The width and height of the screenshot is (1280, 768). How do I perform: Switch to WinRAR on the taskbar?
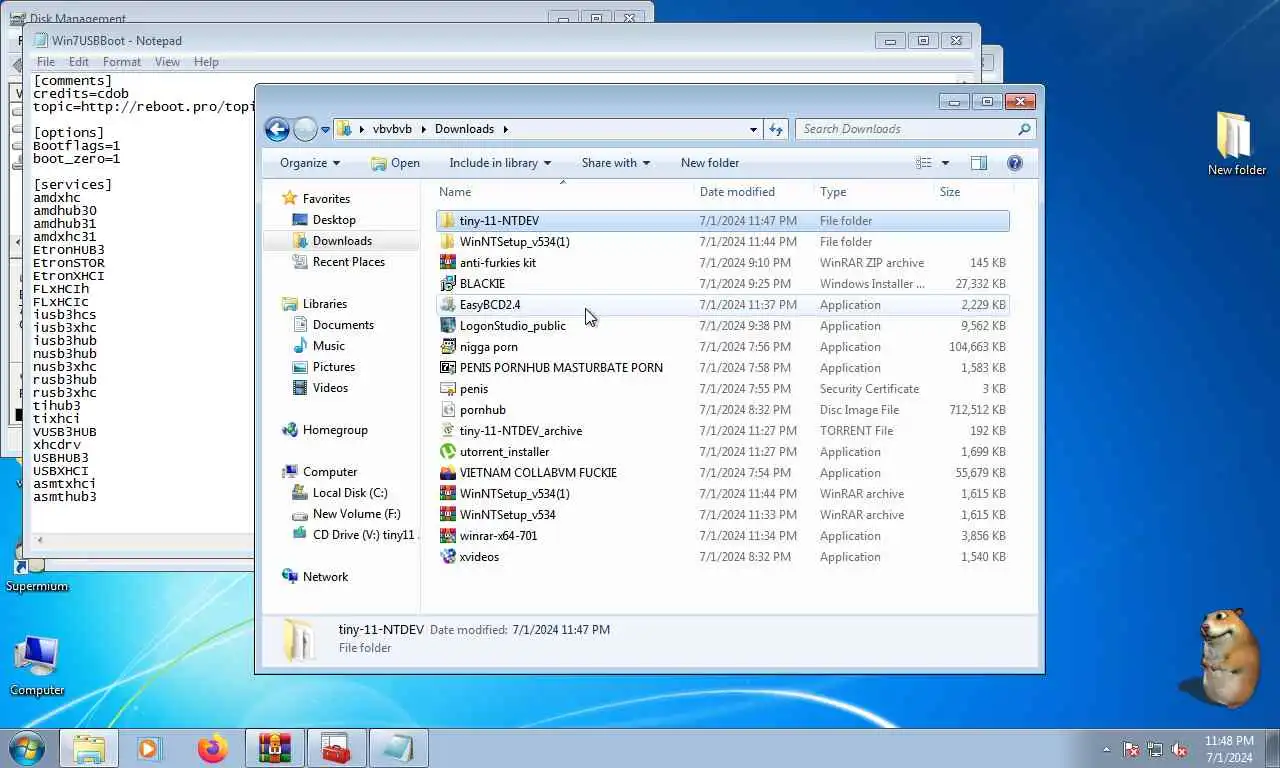pos(274,748)
